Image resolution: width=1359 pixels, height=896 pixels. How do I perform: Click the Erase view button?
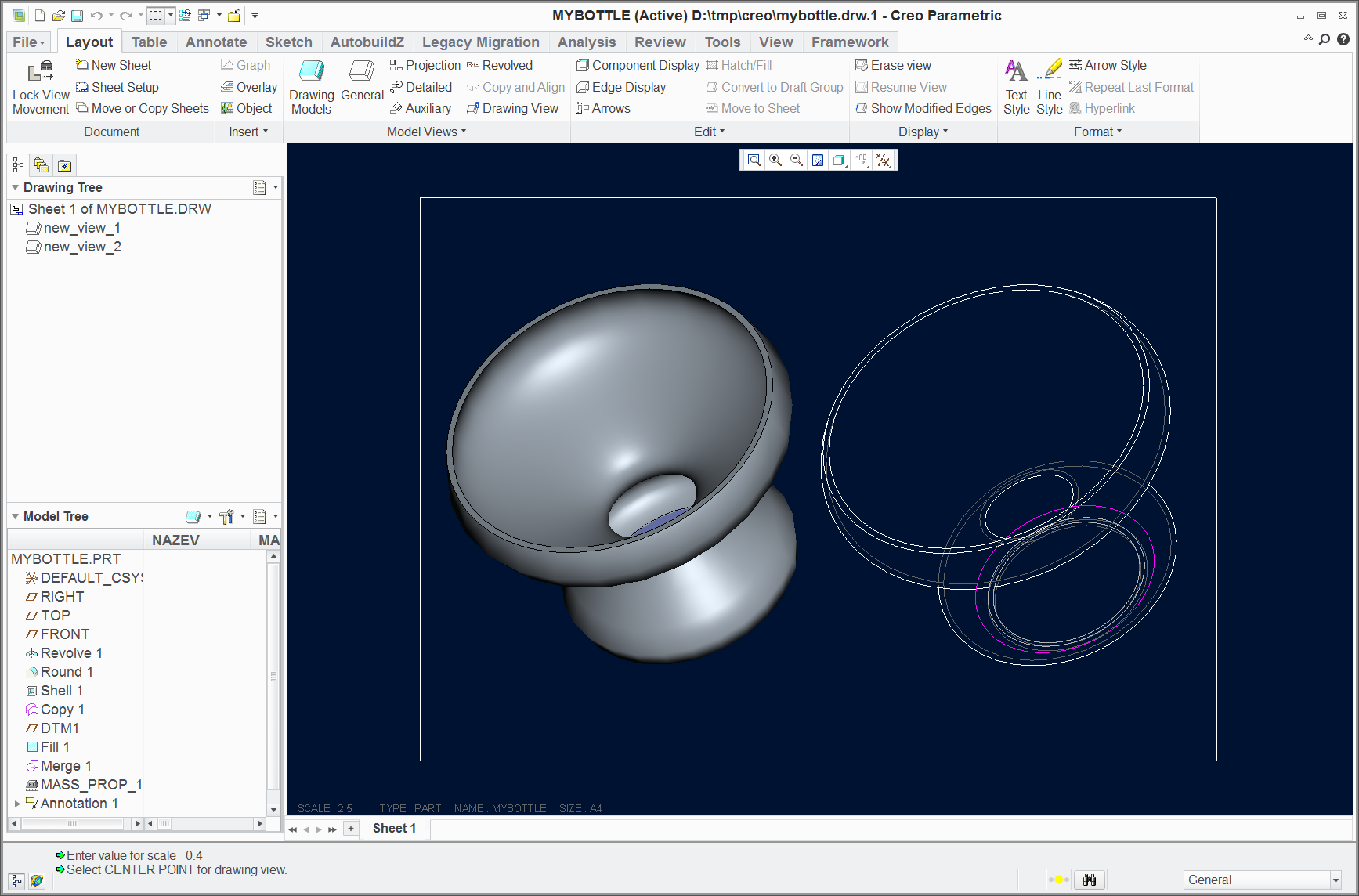click(x=893, y=65)
